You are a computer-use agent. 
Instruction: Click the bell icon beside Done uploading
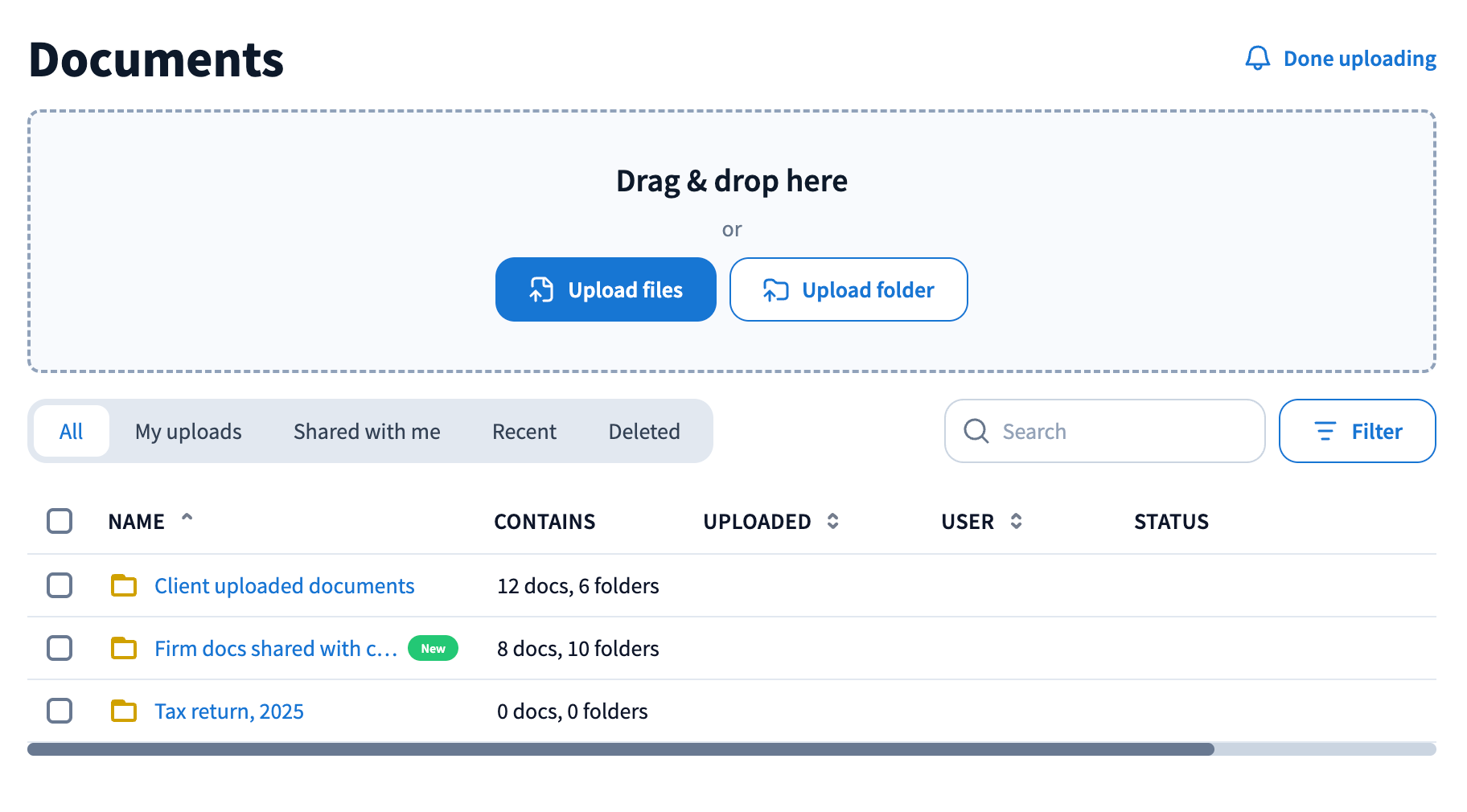coord(1257,59)
